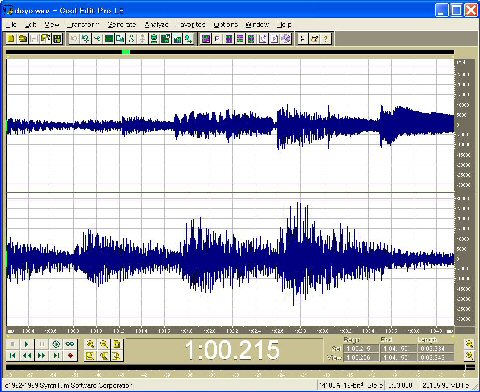The width and height of the screenshot is (480, 392).
Task: Open the View menu
Action: (52, 24)
